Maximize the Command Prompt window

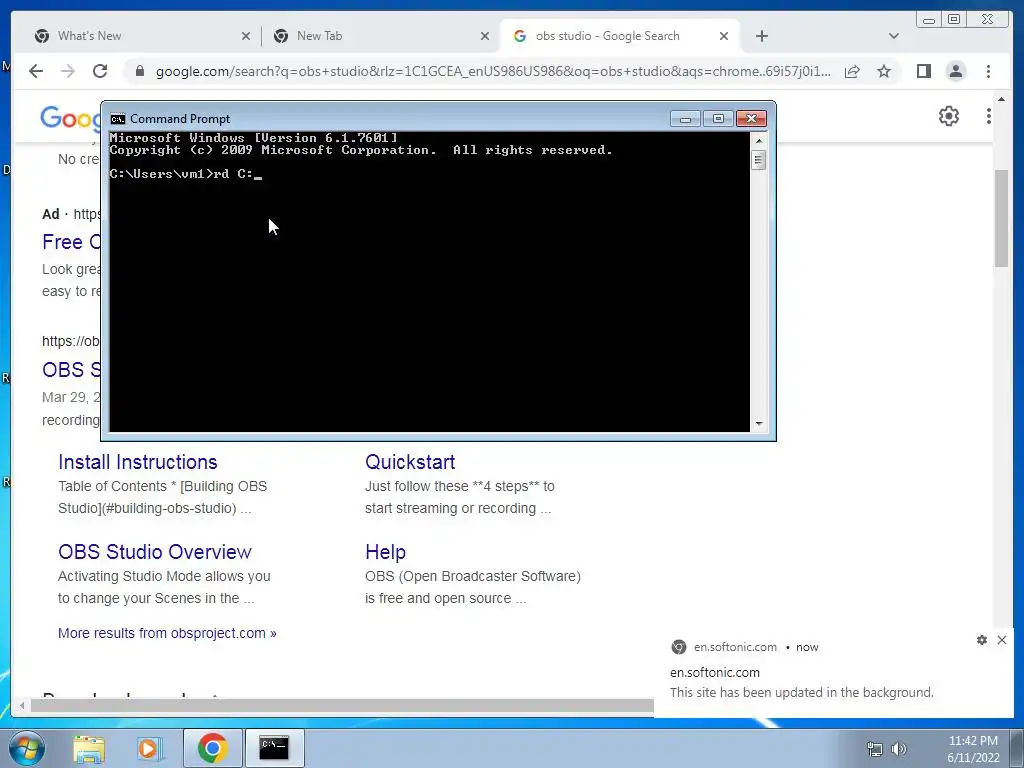point(718,119)
